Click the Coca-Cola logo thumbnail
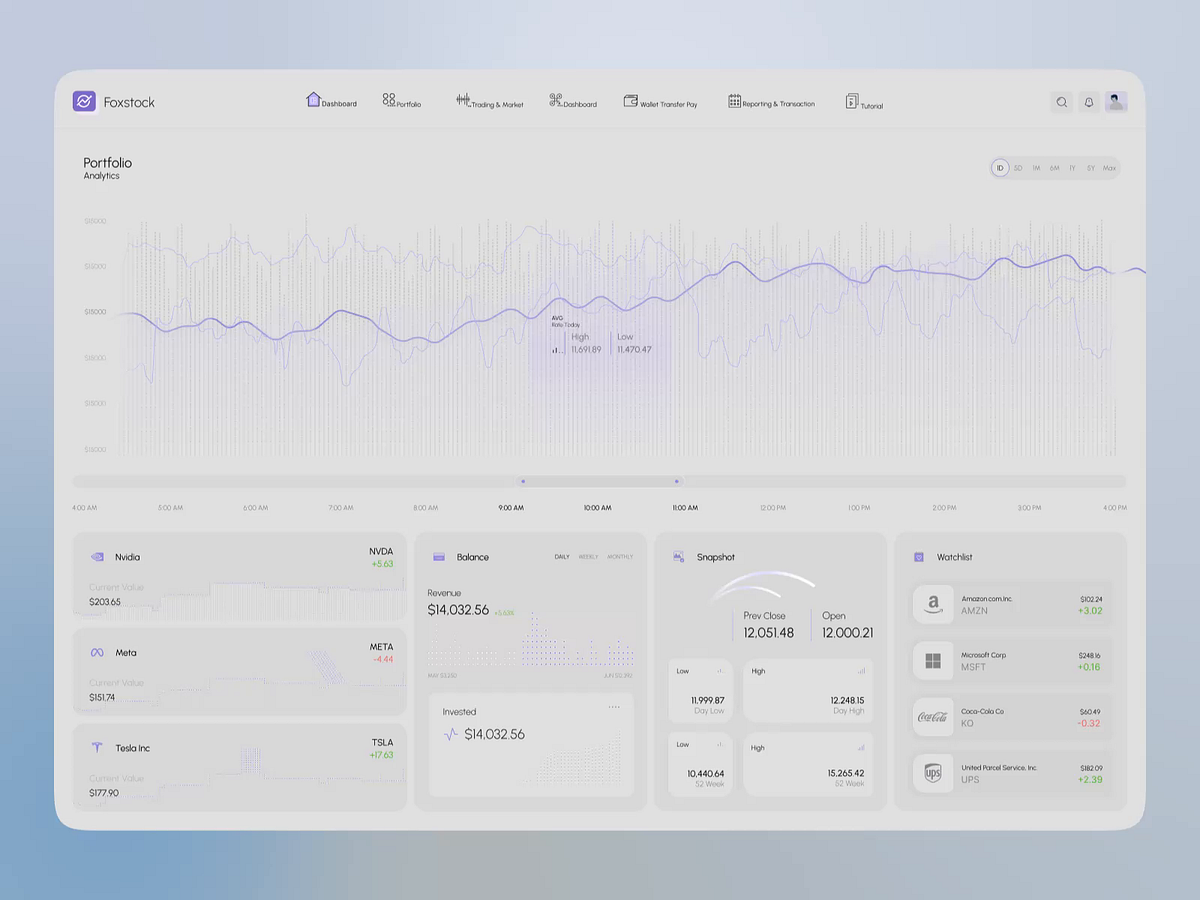This screenshot has width=1200, height=900. point(933,717)
